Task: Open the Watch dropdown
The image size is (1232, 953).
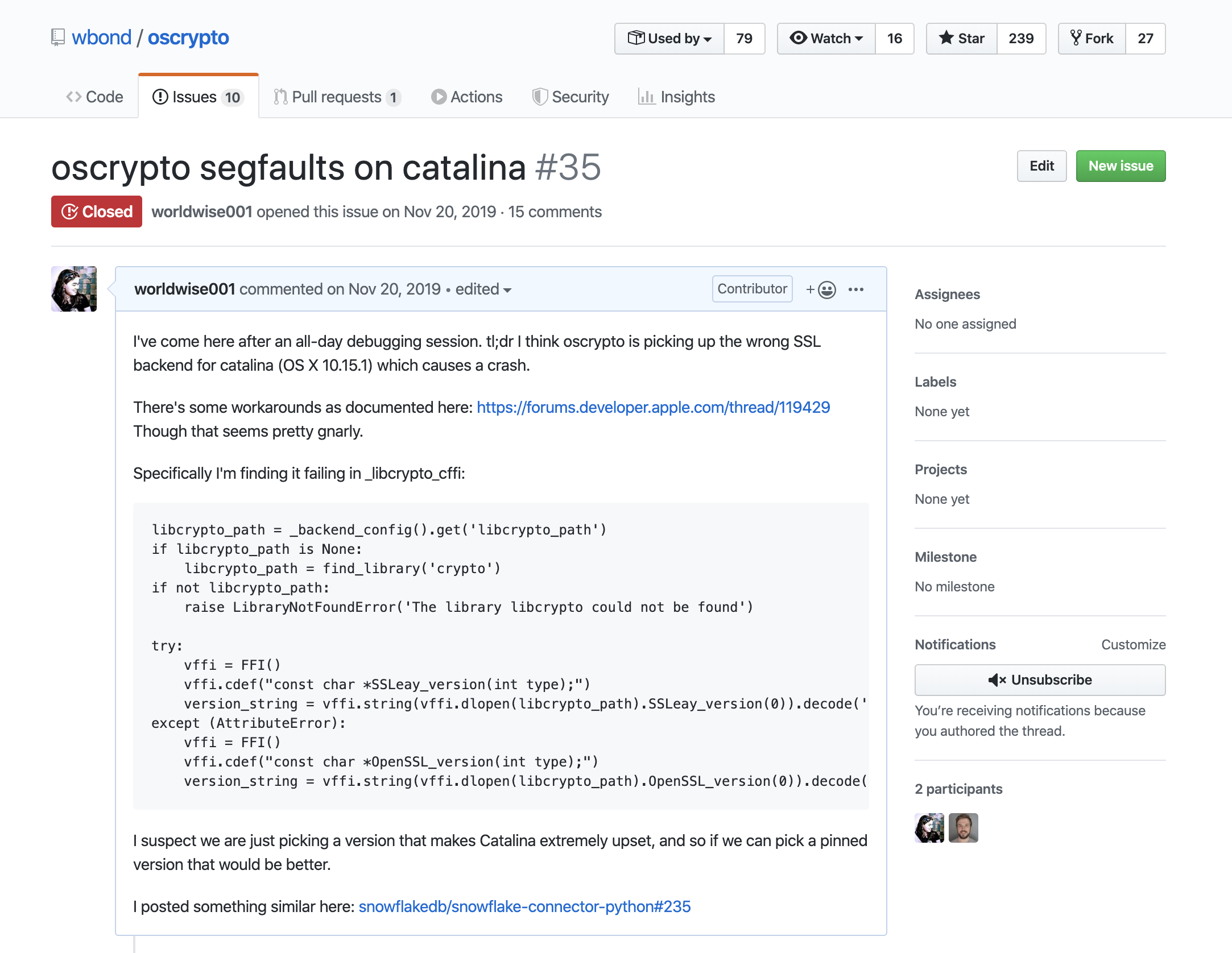Action: [x=826, y=39]
